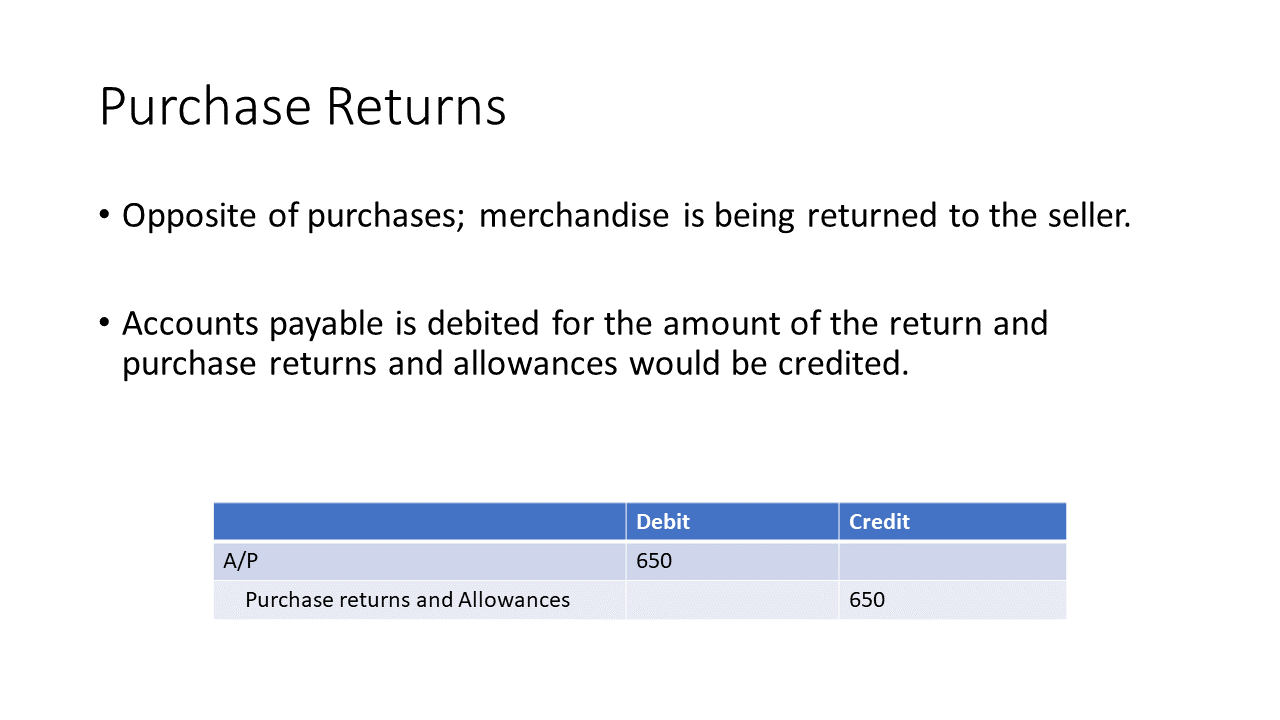1280x720 pixels.
Task: Click the 650 value in the Debit column
Action: (x=654, y=561)
